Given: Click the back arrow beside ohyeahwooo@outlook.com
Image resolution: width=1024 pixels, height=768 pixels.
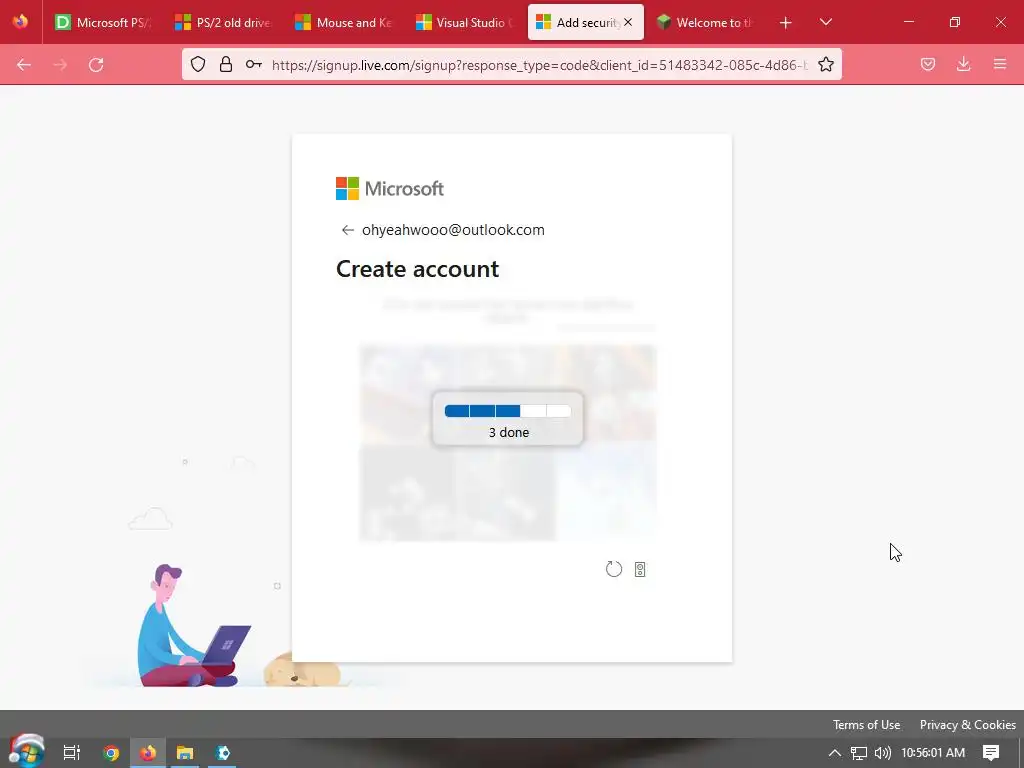Looking at the screenshot, I should 347,230.
